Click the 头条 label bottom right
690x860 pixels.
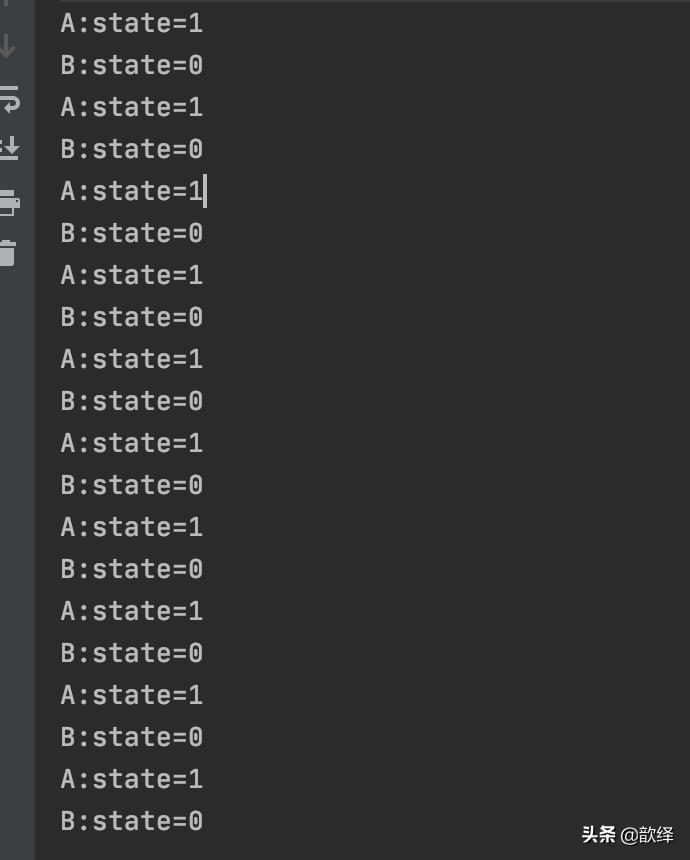click(x=601, y=833)
